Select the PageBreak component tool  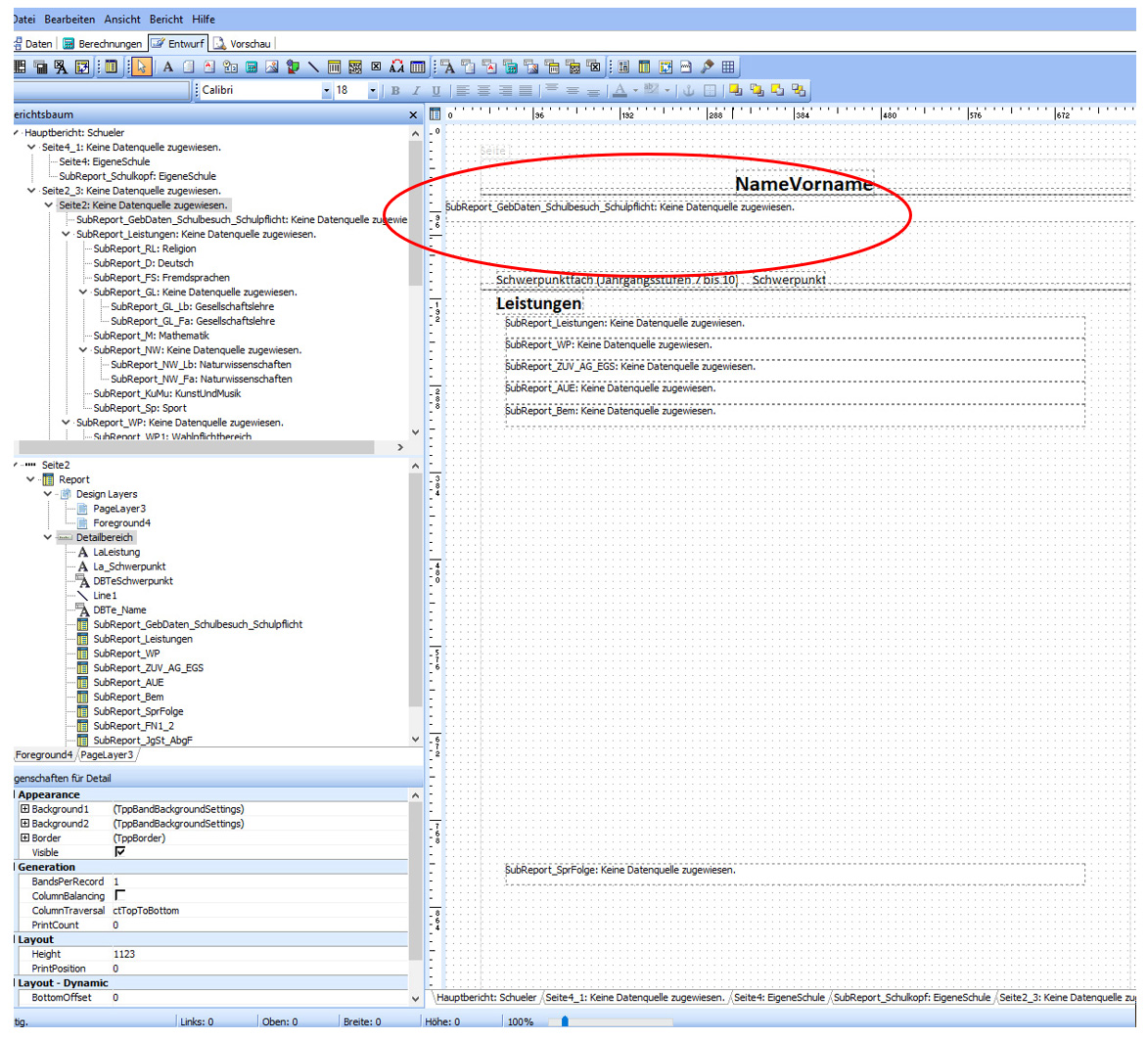(686, 68)
